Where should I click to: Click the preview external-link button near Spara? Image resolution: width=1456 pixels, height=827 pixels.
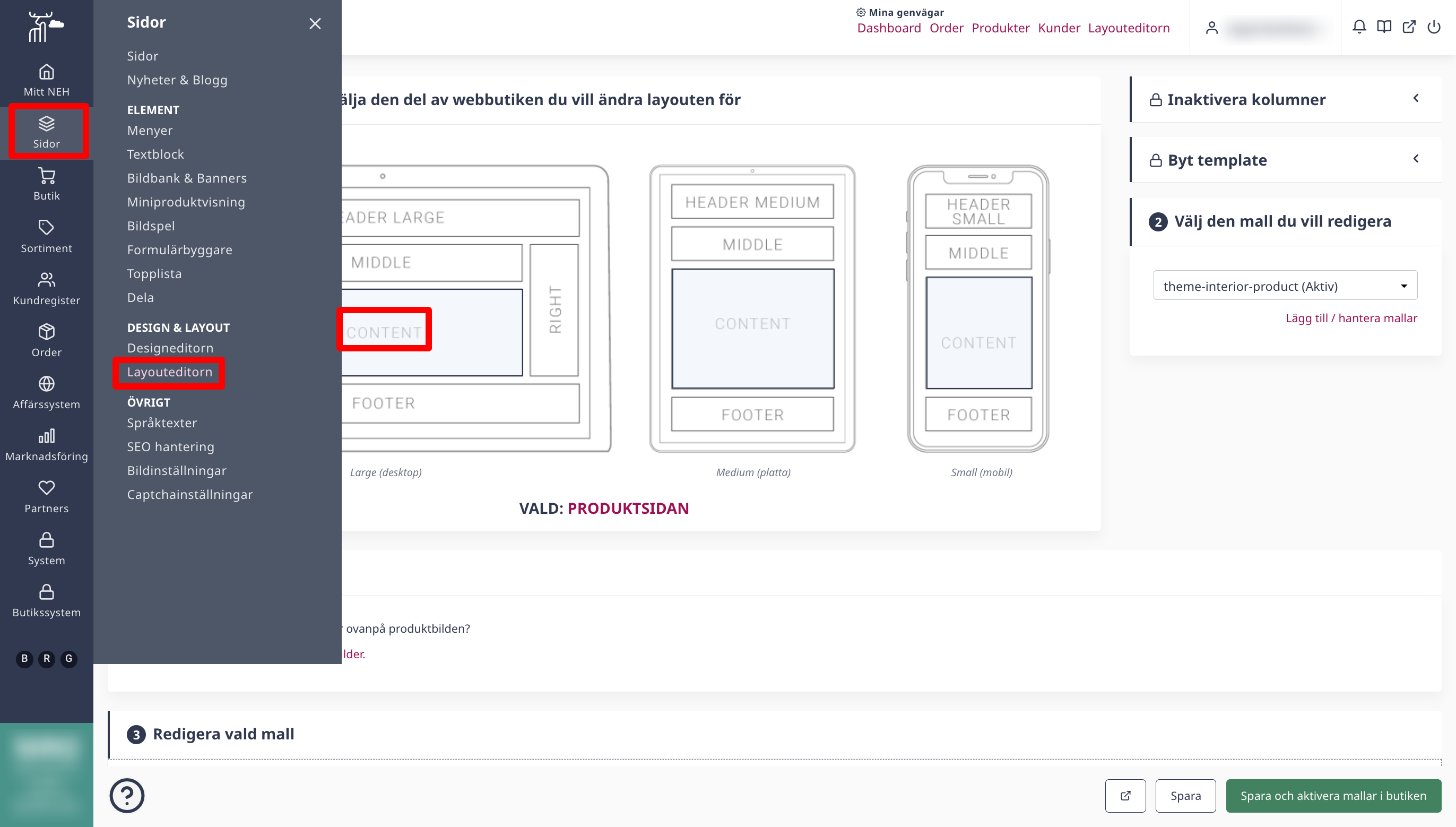1125,796
